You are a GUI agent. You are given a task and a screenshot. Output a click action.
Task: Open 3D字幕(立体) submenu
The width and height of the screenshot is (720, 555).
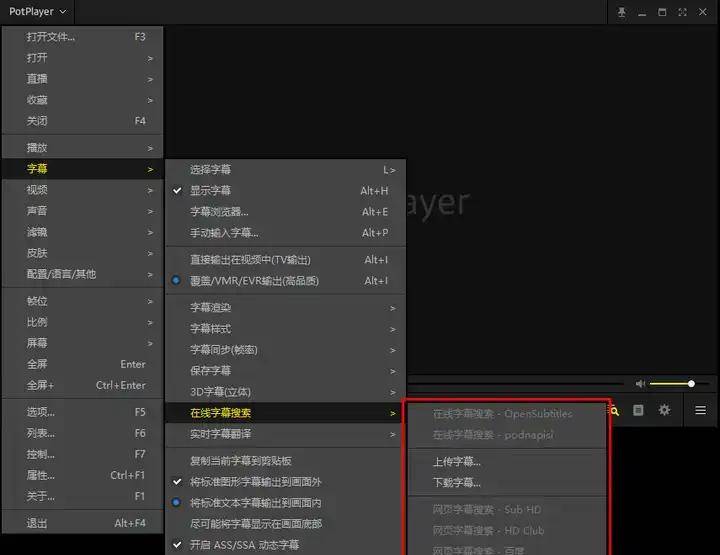point(285,392)
